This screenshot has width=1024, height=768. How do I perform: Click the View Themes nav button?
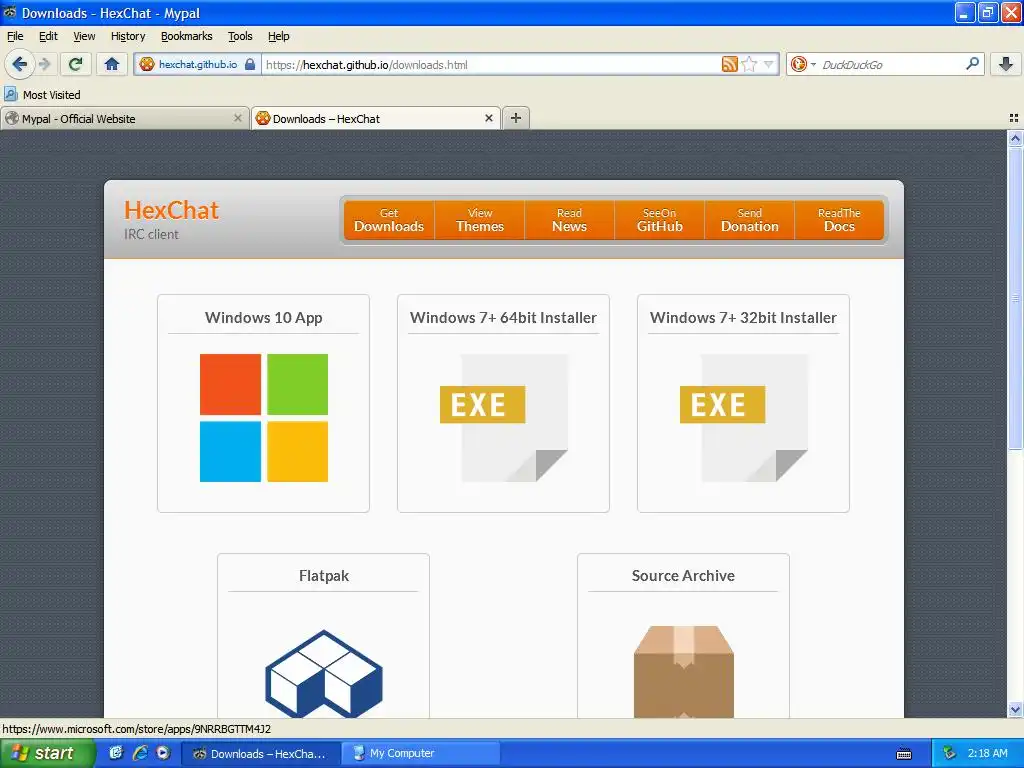pyautogui.click(x=479, y=220)
